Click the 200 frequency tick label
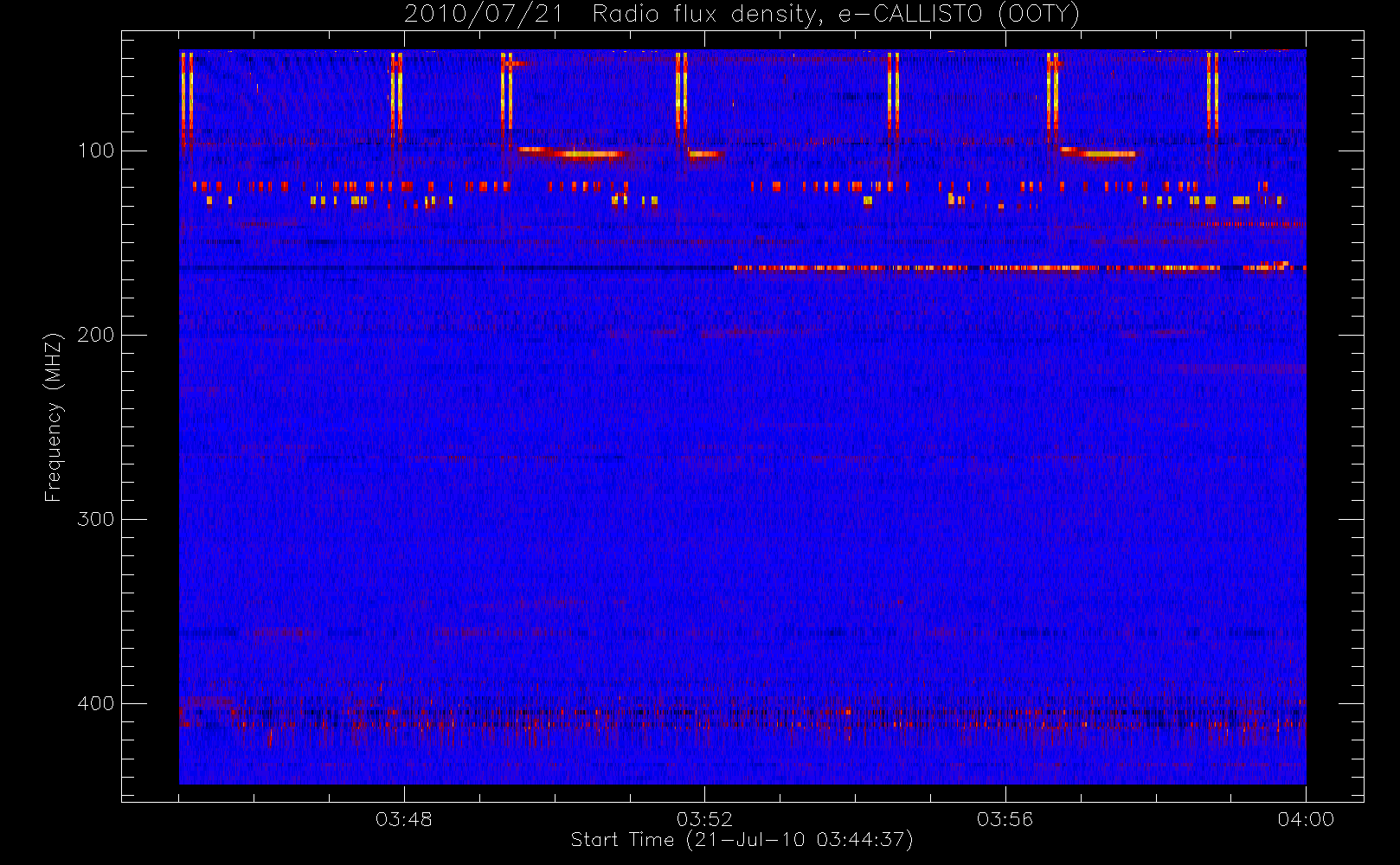The width and height of the screenshot is (1400, 865). 95,335
